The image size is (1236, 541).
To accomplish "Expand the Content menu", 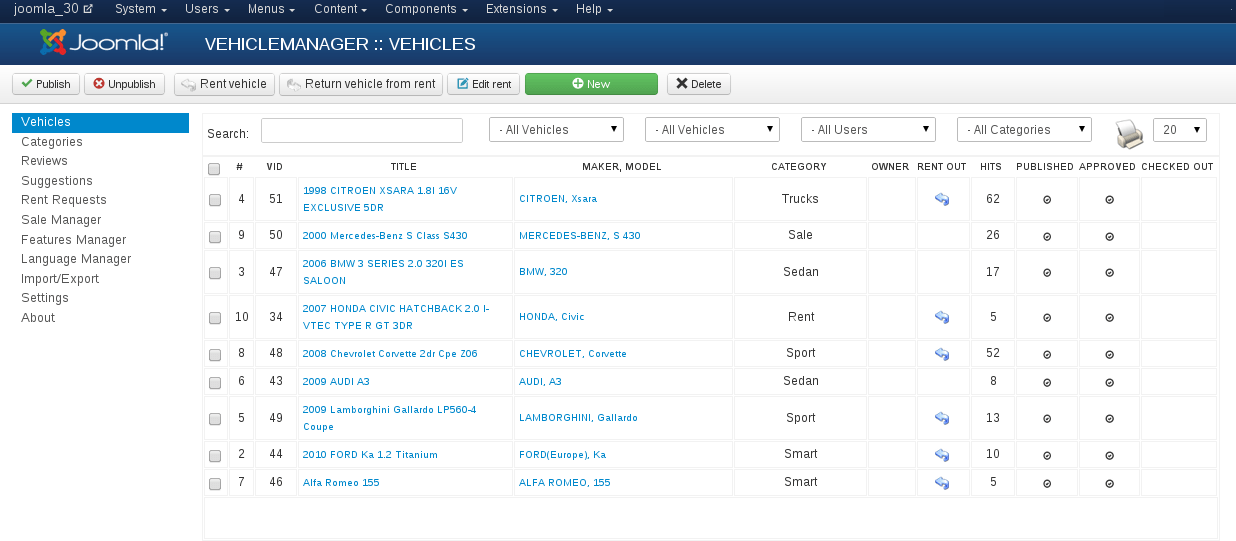I will pyautogui.click(x=340, y=9).
